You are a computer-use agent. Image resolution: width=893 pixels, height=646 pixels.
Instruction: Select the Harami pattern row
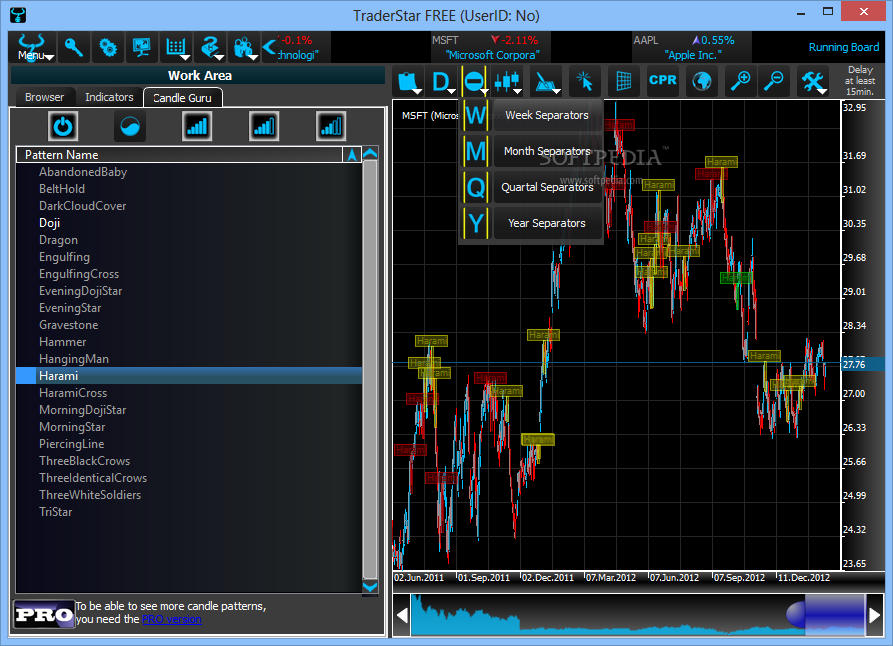click(x=189, y=376)
